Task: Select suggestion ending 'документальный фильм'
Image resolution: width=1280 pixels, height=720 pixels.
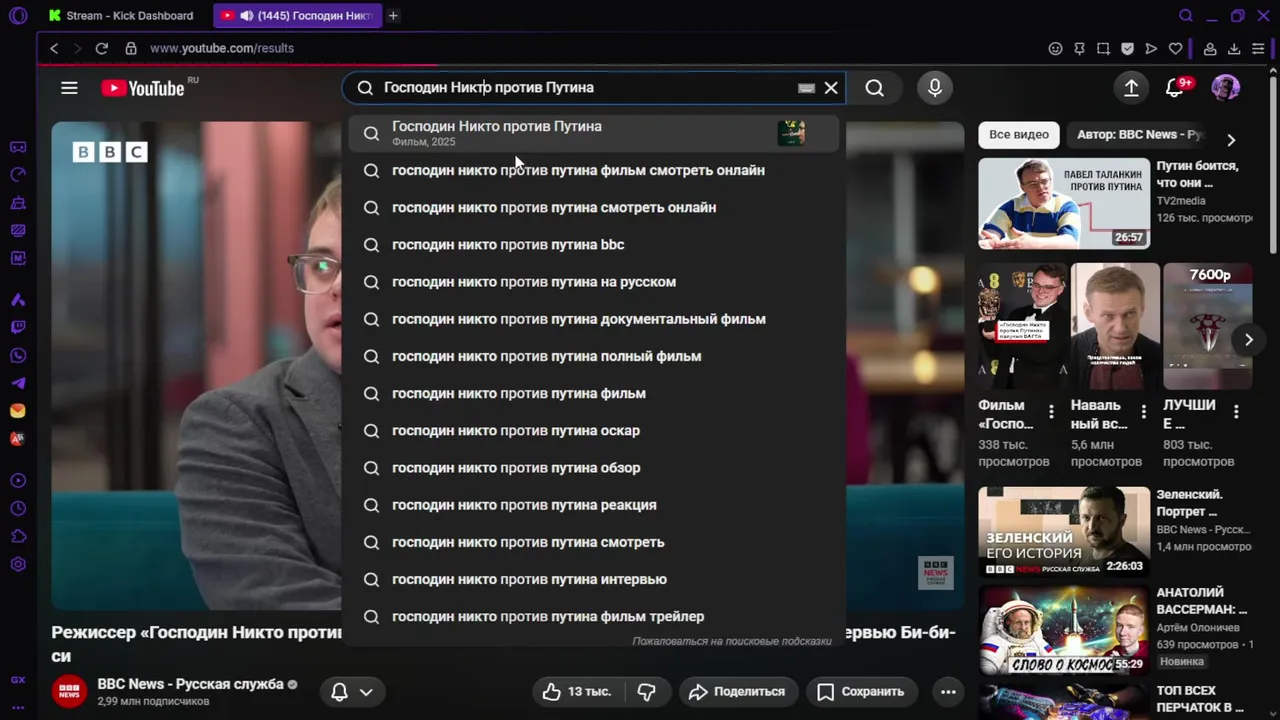Action: tap(594, 319)
